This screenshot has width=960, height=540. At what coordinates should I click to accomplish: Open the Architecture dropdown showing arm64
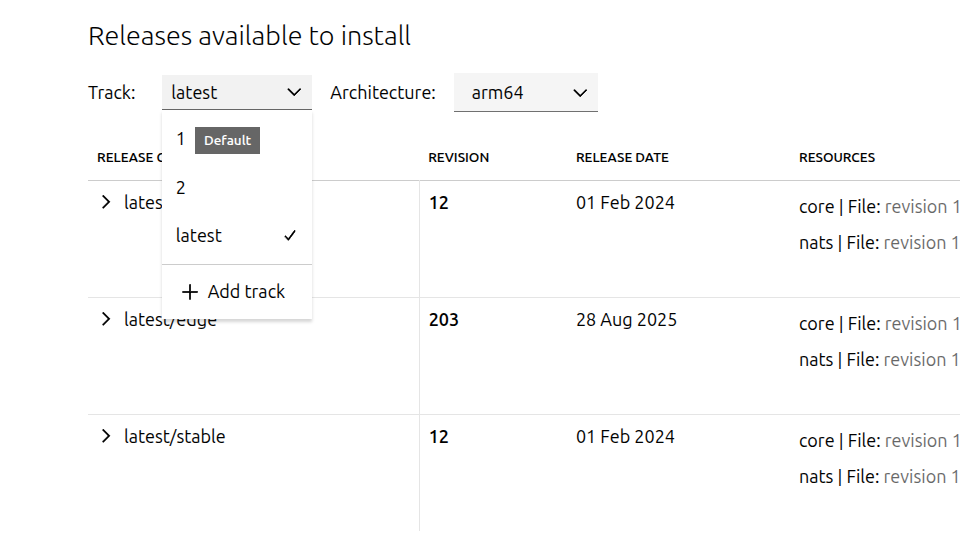tap(525, 93)
